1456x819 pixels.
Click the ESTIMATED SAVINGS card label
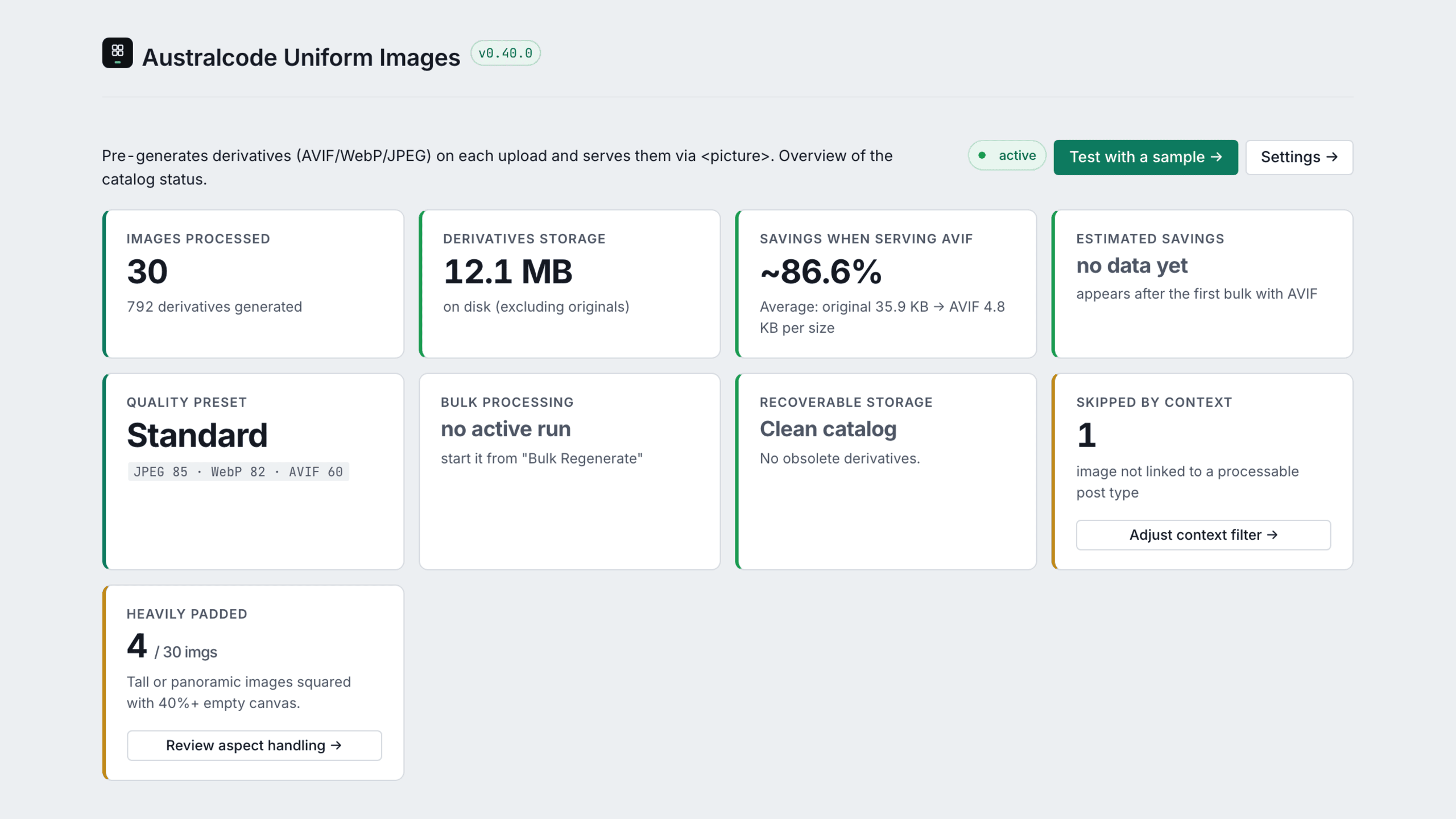click(1150, 239)
